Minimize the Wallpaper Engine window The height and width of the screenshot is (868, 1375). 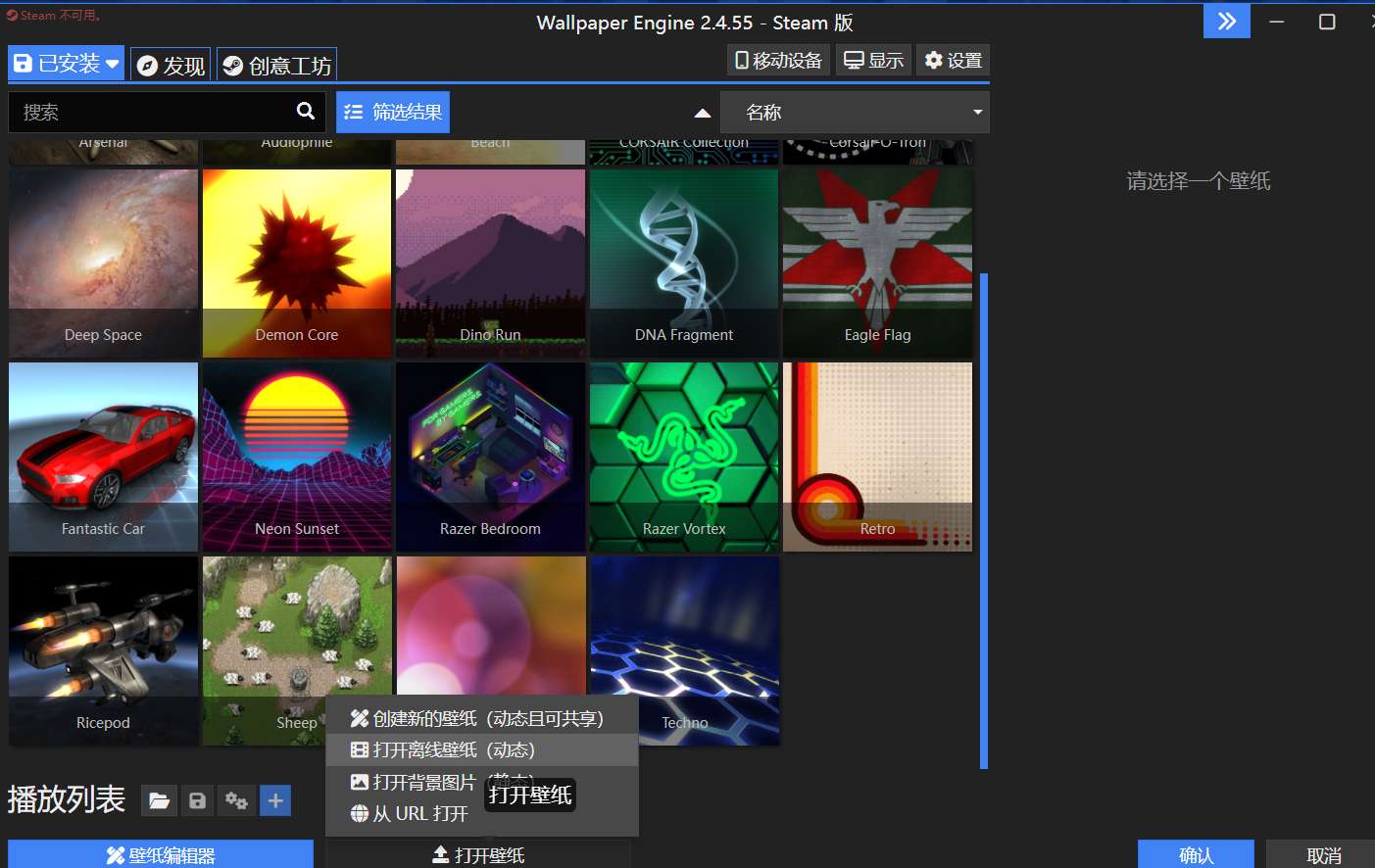click(x=1276, y=22)
